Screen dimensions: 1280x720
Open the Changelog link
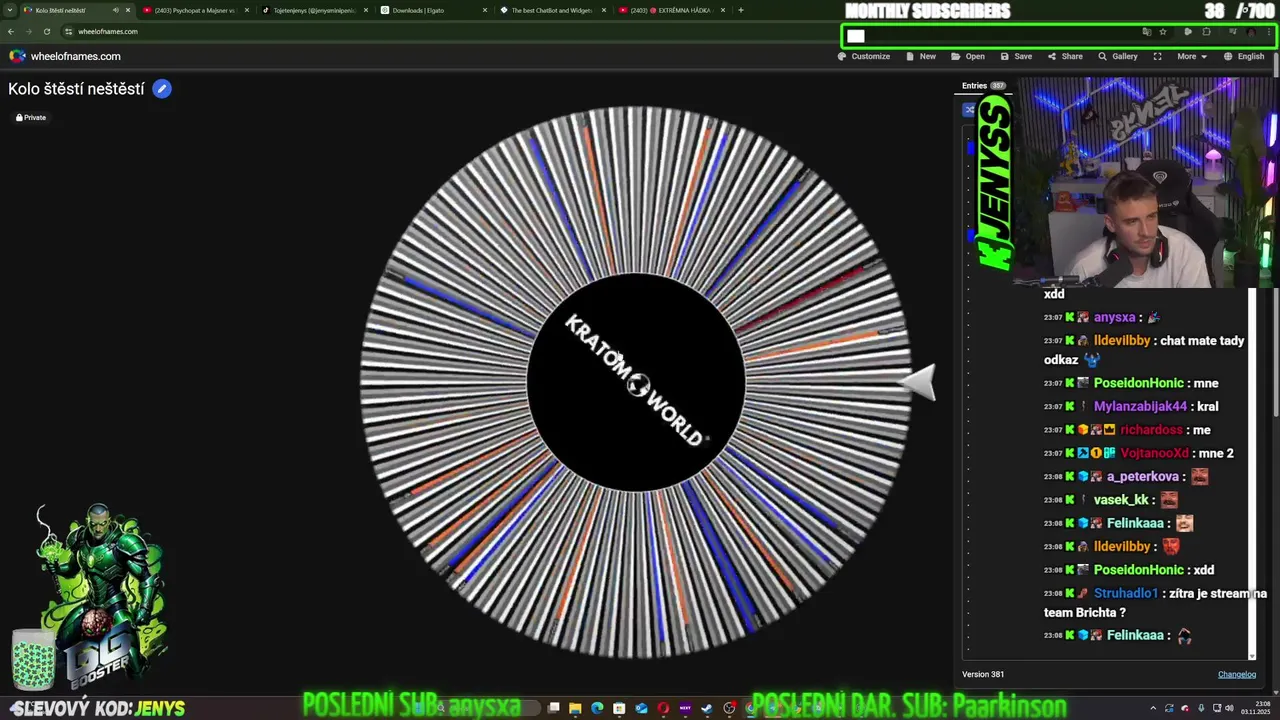pos(1236,674)
